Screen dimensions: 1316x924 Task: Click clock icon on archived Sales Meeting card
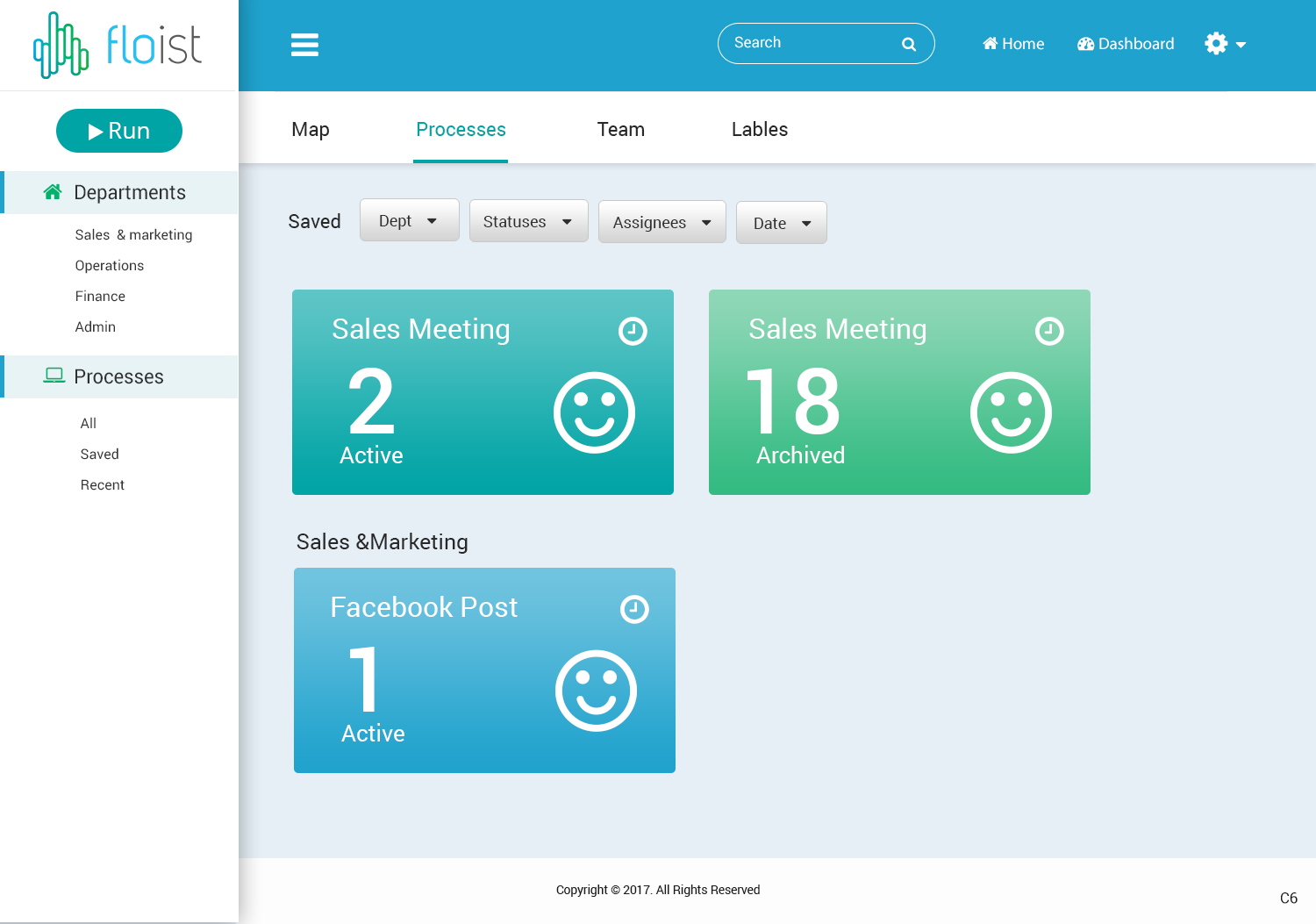tap(1049, 331)
